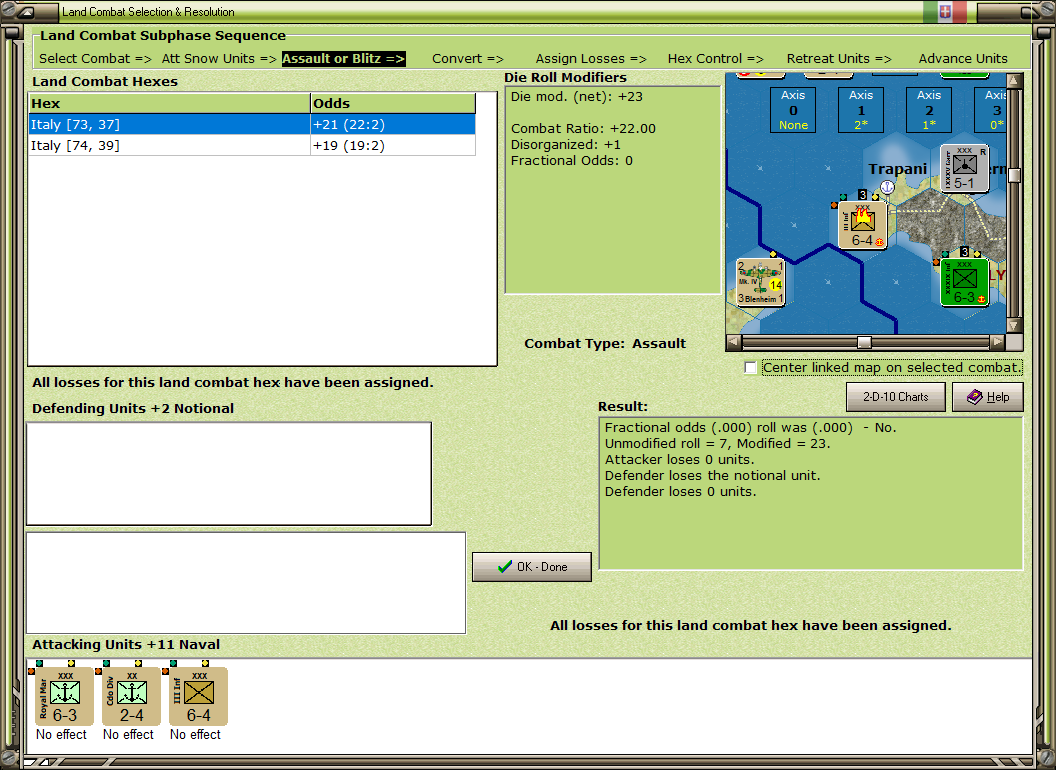This screenshot has width=1056, height=770.
Task: Click the Convert subphase step
Action: [x=467, y=59]
